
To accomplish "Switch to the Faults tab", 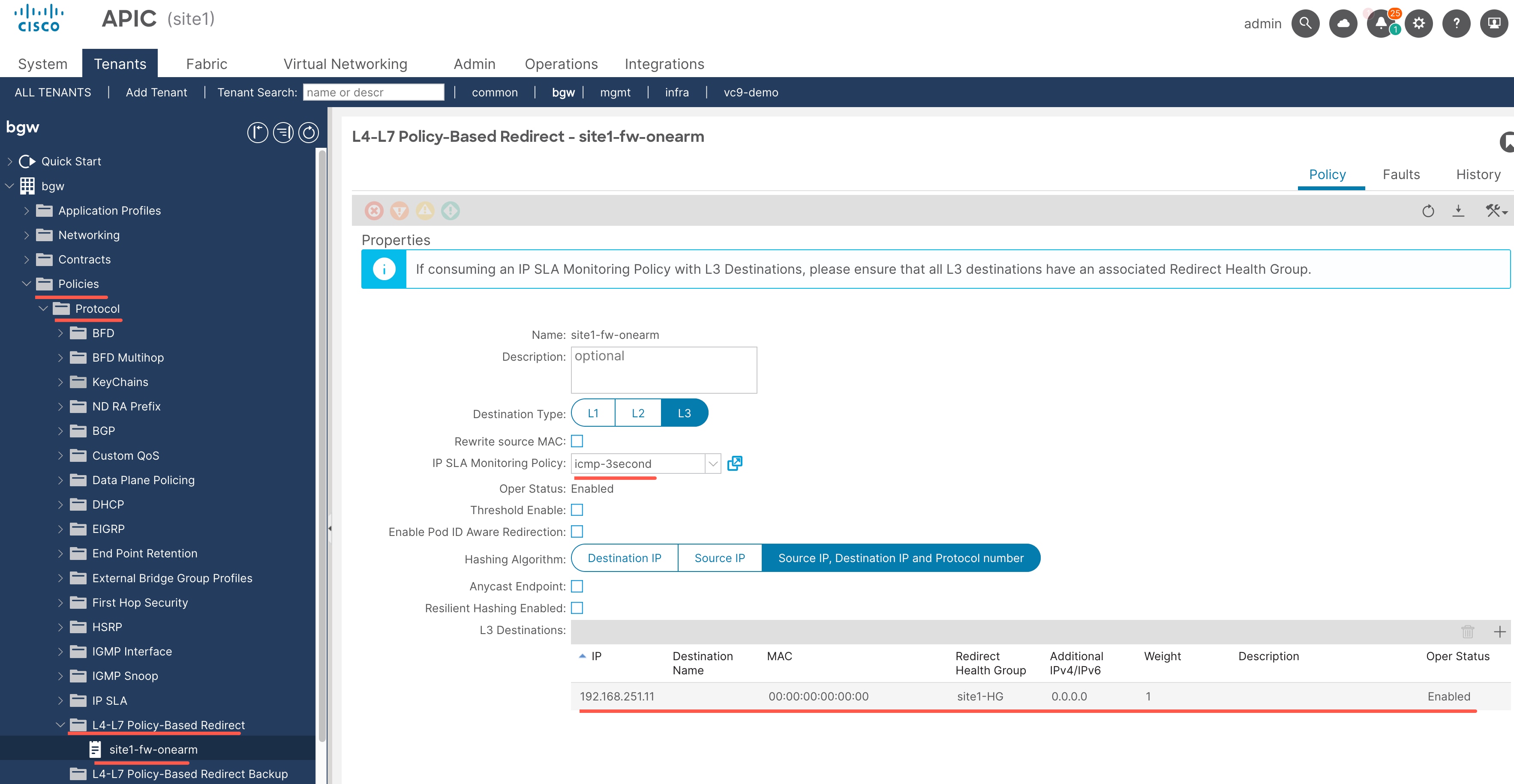I will [x=1401, y=174].
